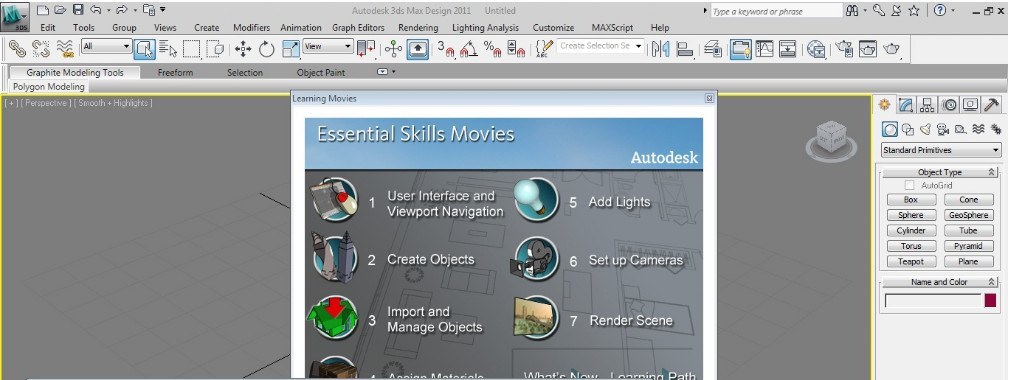Open the Modifiers menu
1010x380 pixels.
click(251, 28)
